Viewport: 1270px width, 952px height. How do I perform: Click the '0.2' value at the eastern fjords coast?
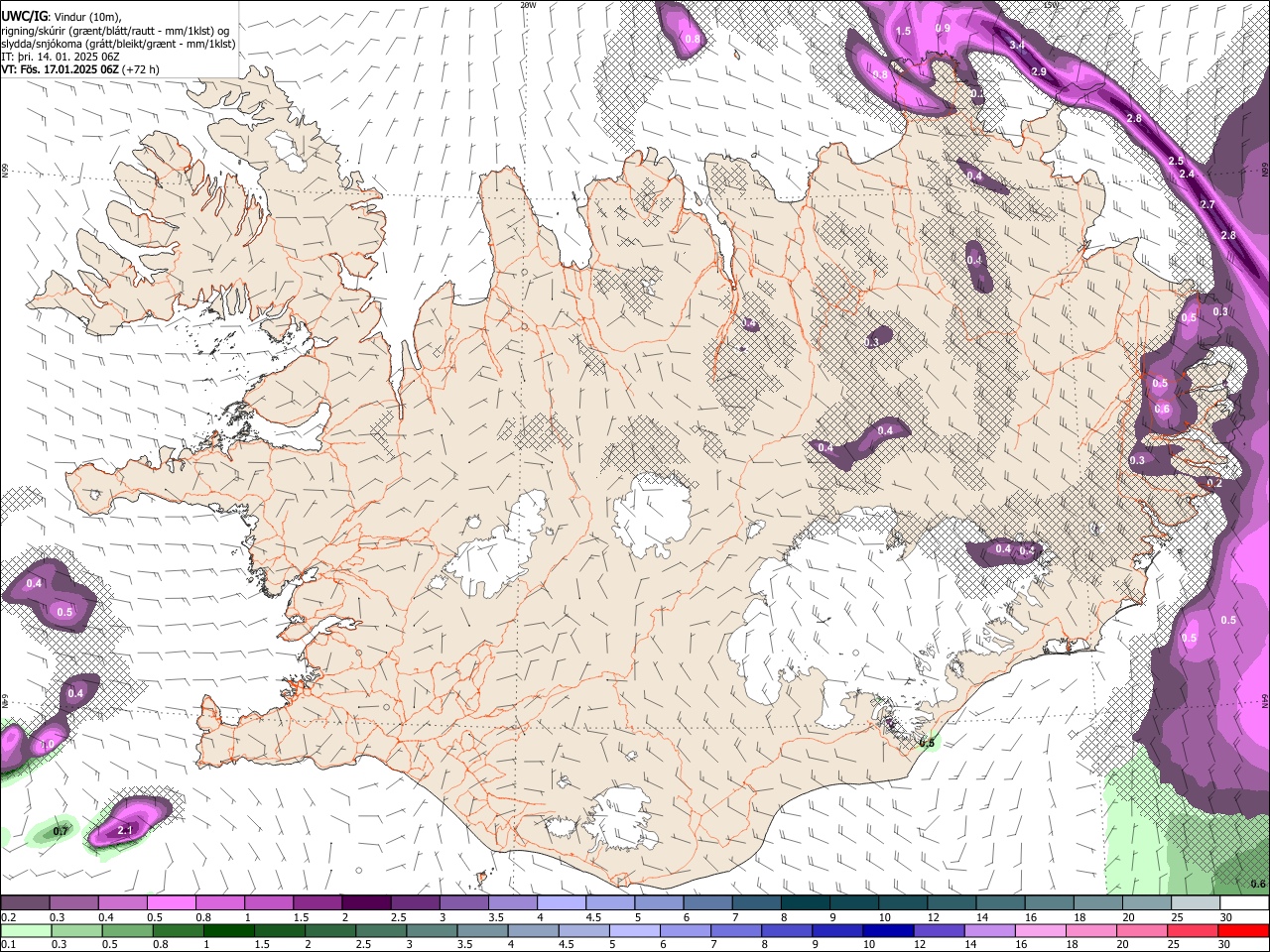(1214, 483)
